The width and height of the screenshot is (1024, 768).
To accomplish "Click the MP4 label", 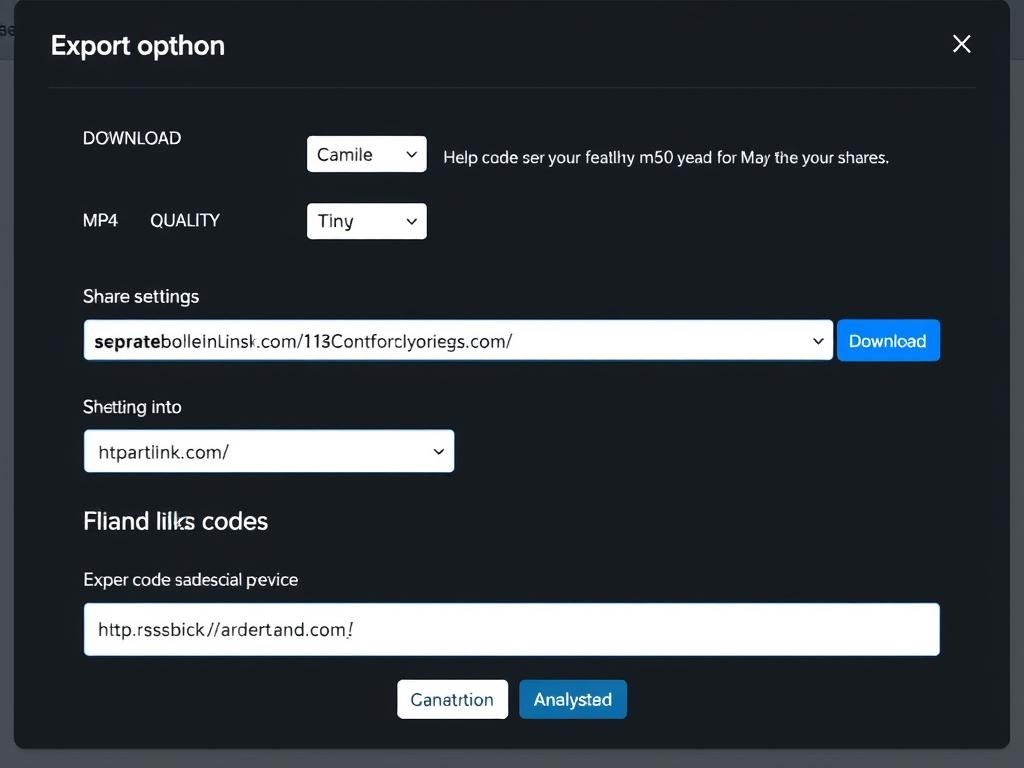I will pyautogui.click(x=100, y=220).
